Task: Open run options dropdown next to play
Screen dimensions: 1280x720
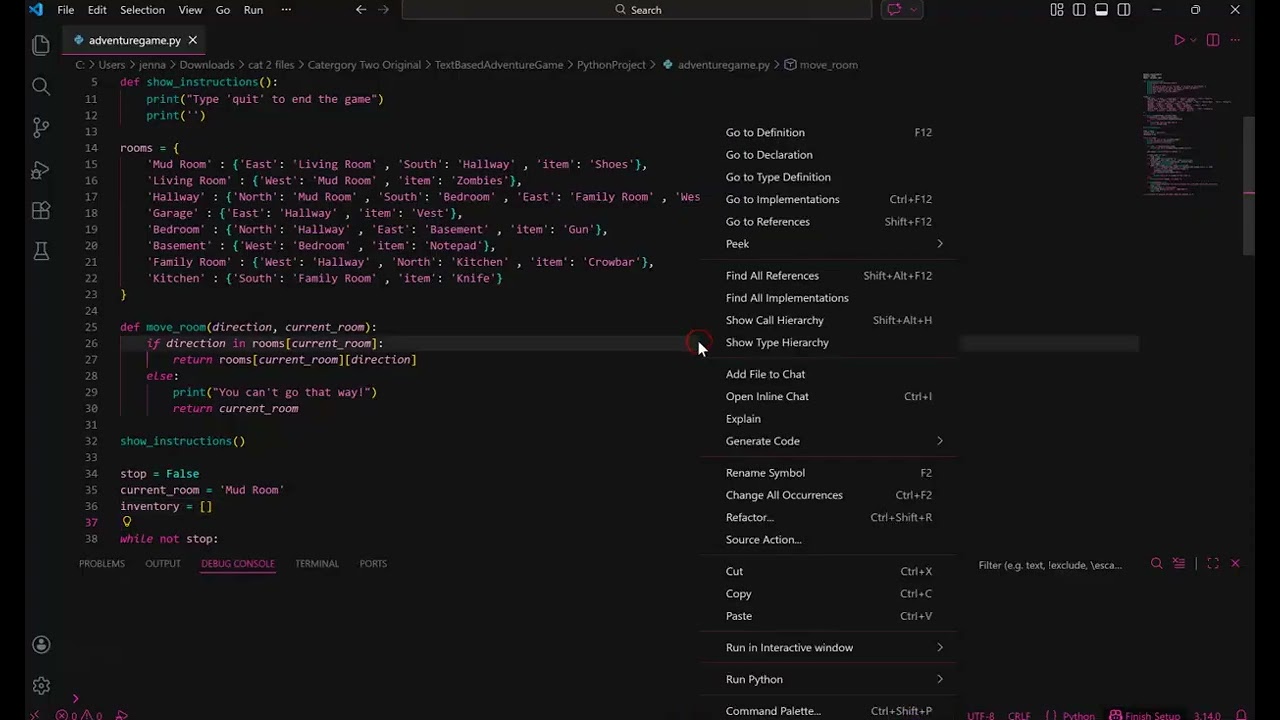Action: point(1193,40)
